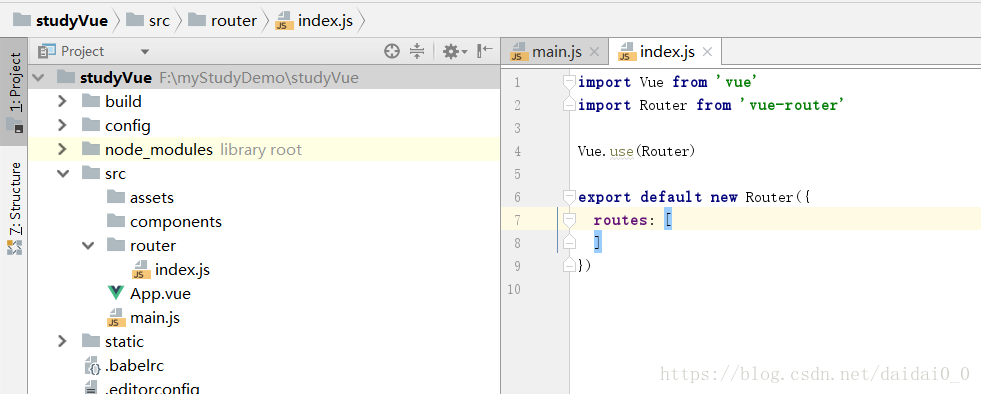The image size is (981, 394).
Task: Click the routes keyword on line 7
Action: coord(621,220)
